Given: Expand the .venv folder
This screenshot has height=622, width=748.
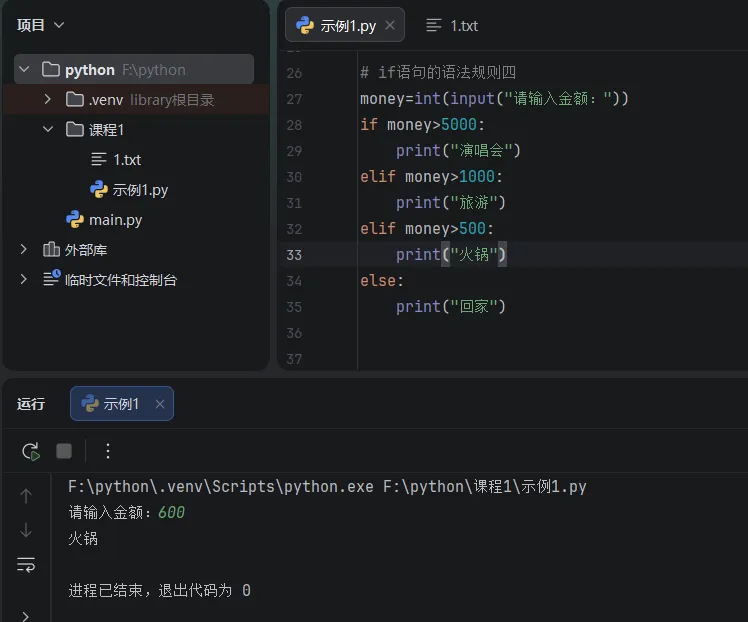Looking at the screenshot, I should 47,99.
